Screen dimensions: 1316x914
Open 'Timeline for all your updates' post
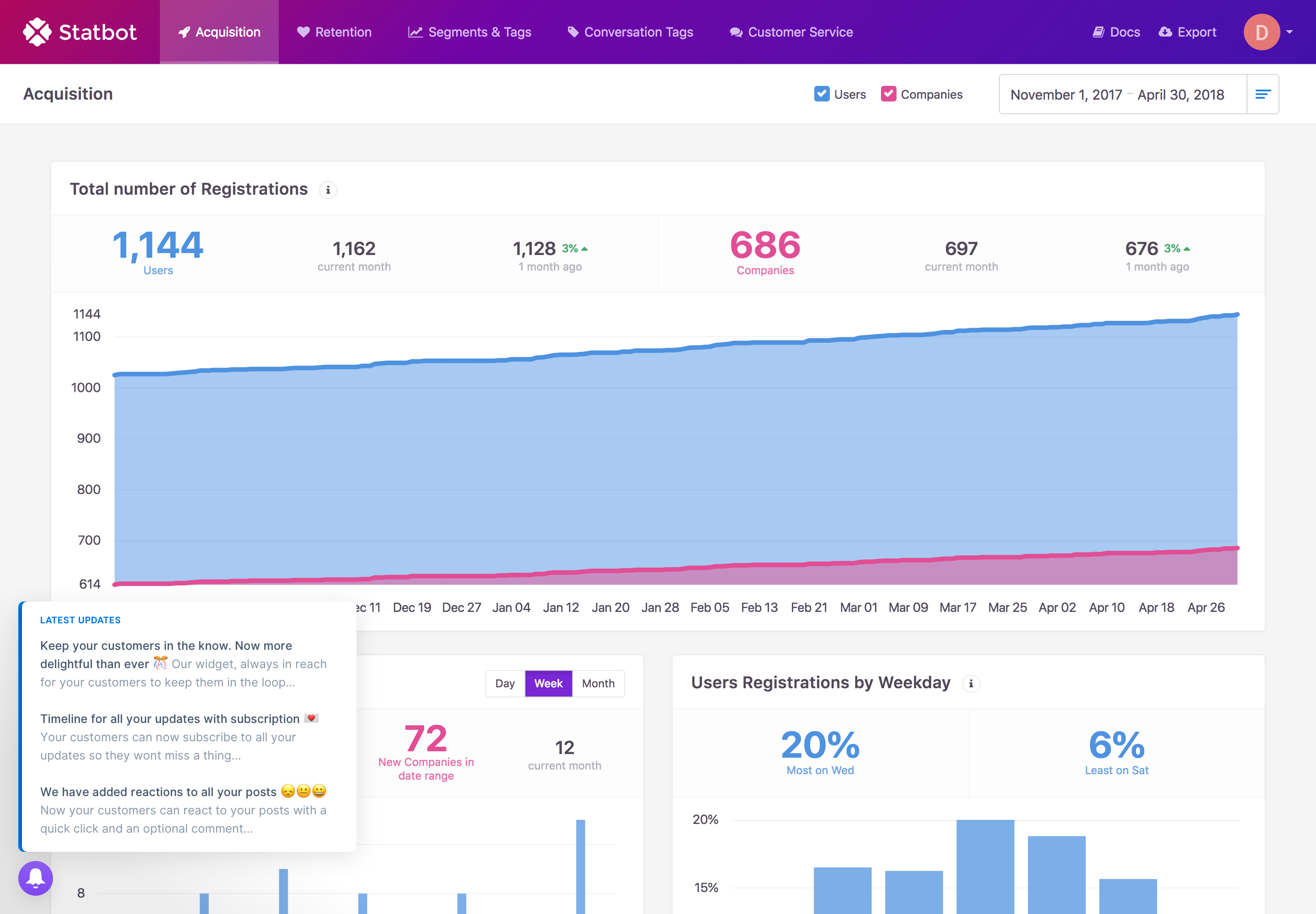pos(170,719)
